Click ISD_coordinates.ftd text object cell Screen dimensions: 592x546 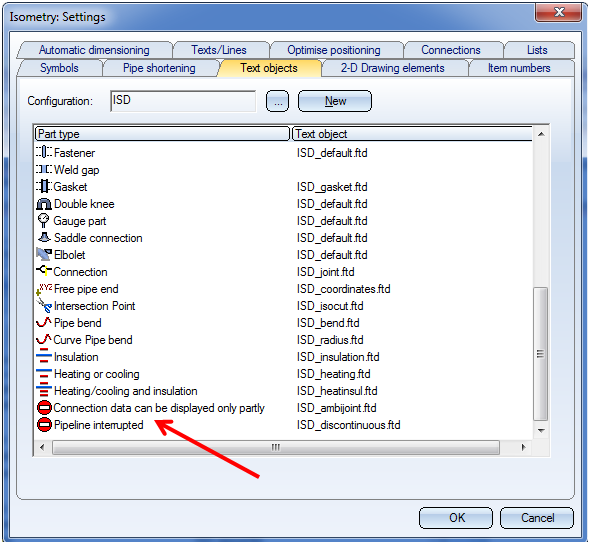(x=344, y=289)
